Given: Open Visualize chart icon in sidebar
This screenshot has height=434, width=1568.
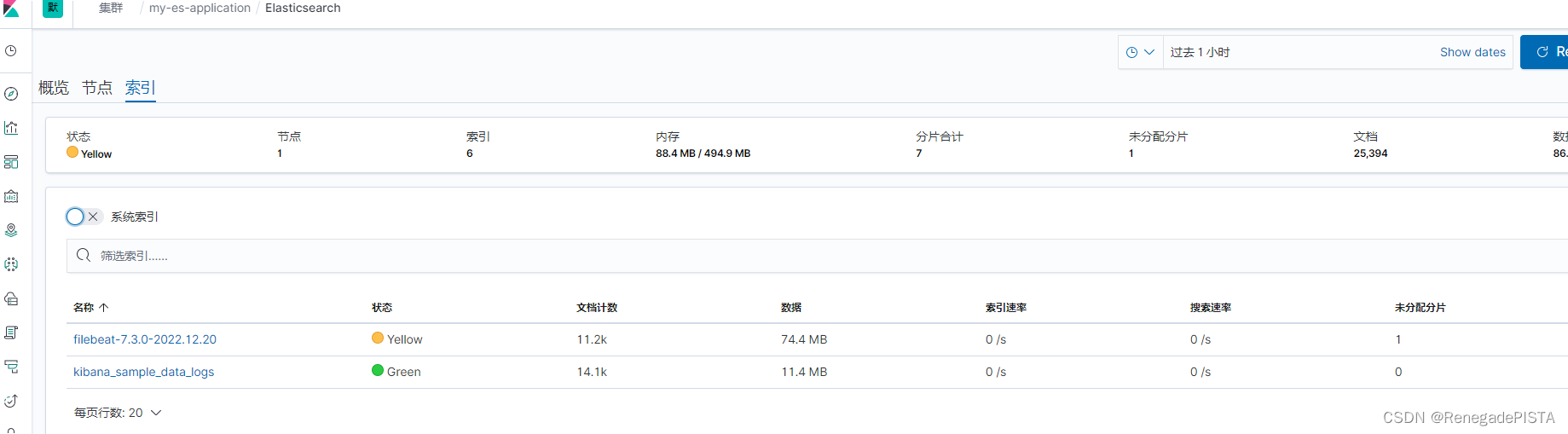Looking at the screenshot, I should [11, 128].
